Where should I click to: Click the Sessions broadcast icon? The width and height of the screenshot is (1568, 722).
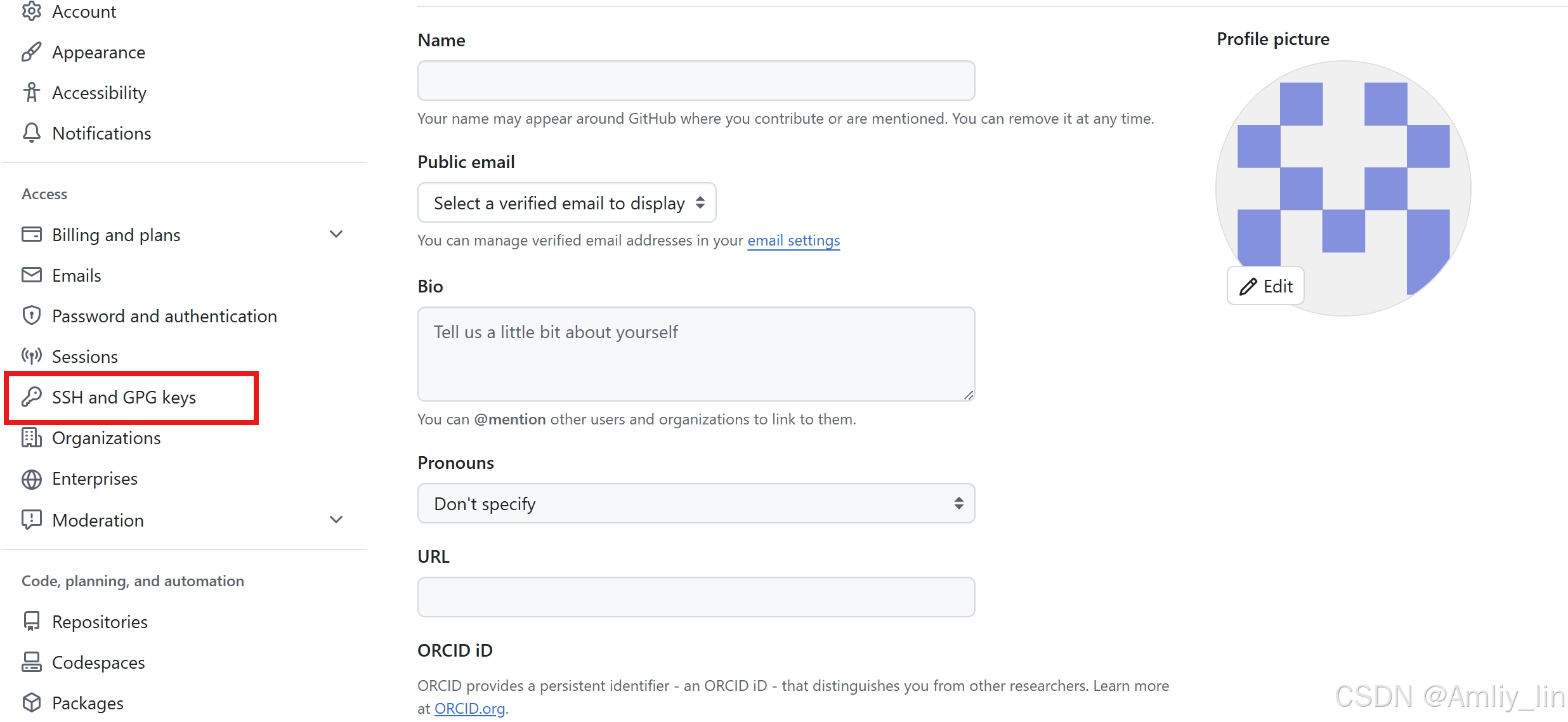[31, 357]
